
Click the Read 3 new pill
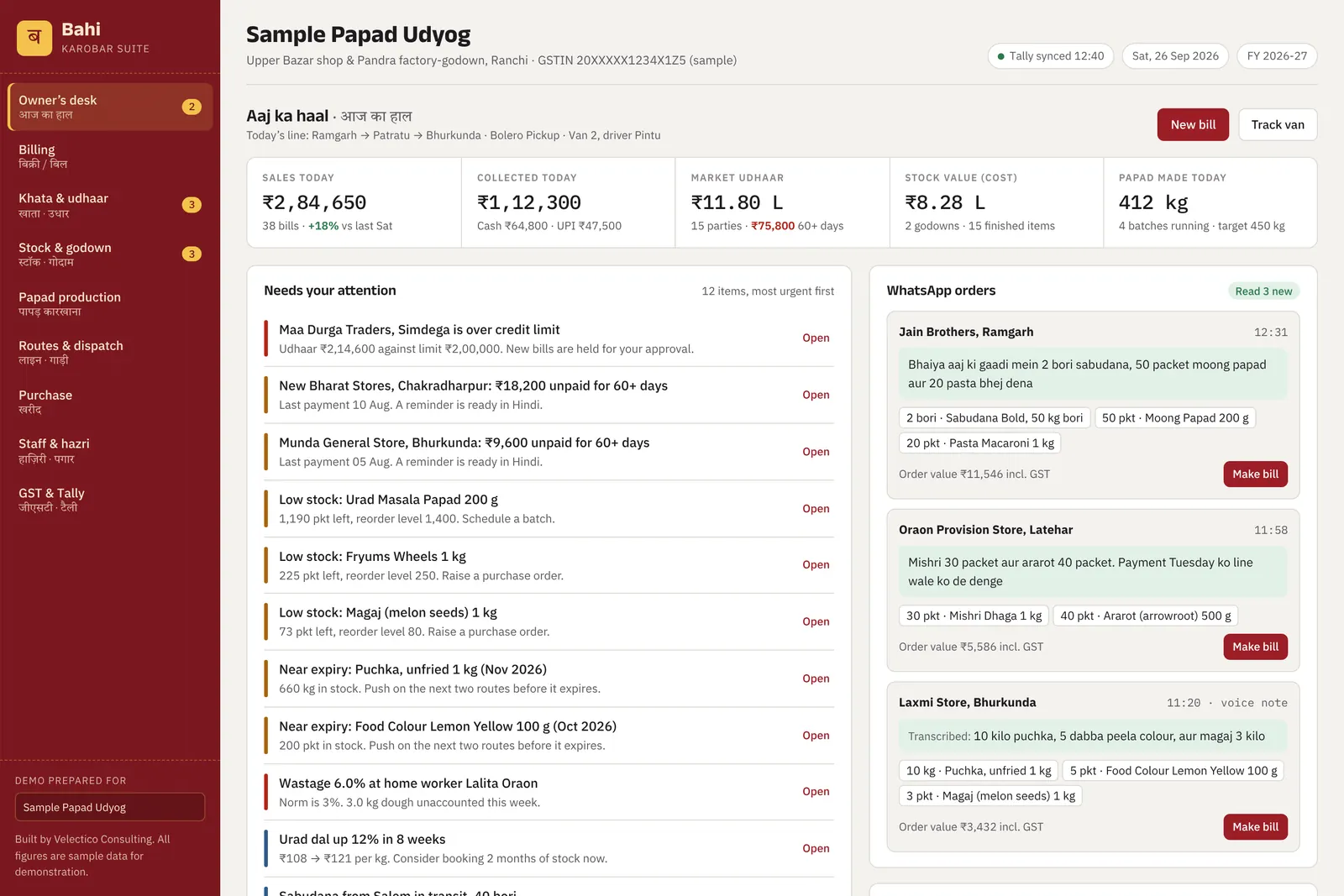pos(1263,291)
